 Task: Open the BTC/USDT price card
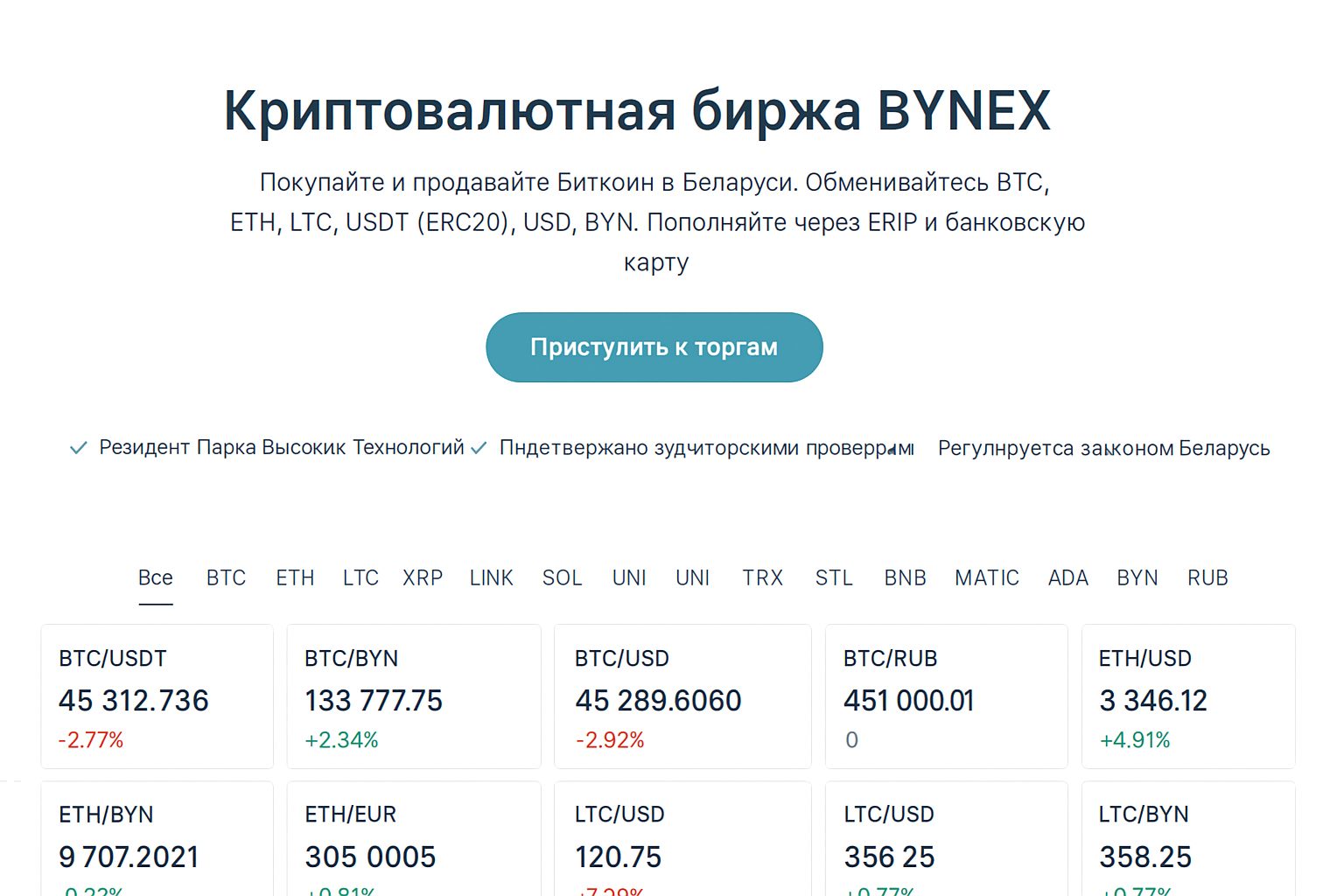157,696
